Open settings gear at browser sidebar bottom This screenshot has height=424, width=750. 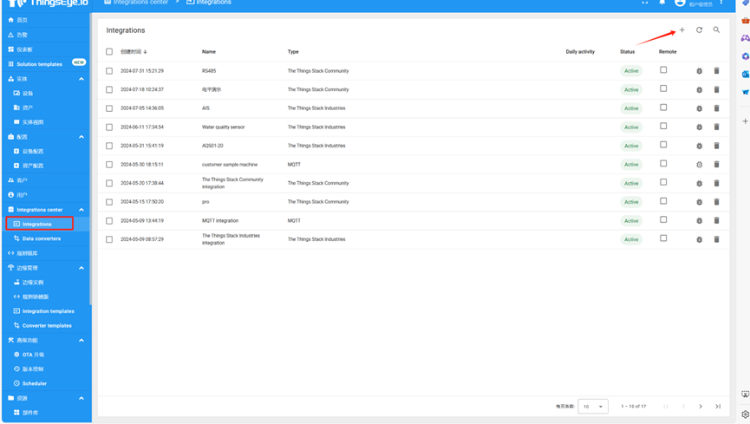745,414
